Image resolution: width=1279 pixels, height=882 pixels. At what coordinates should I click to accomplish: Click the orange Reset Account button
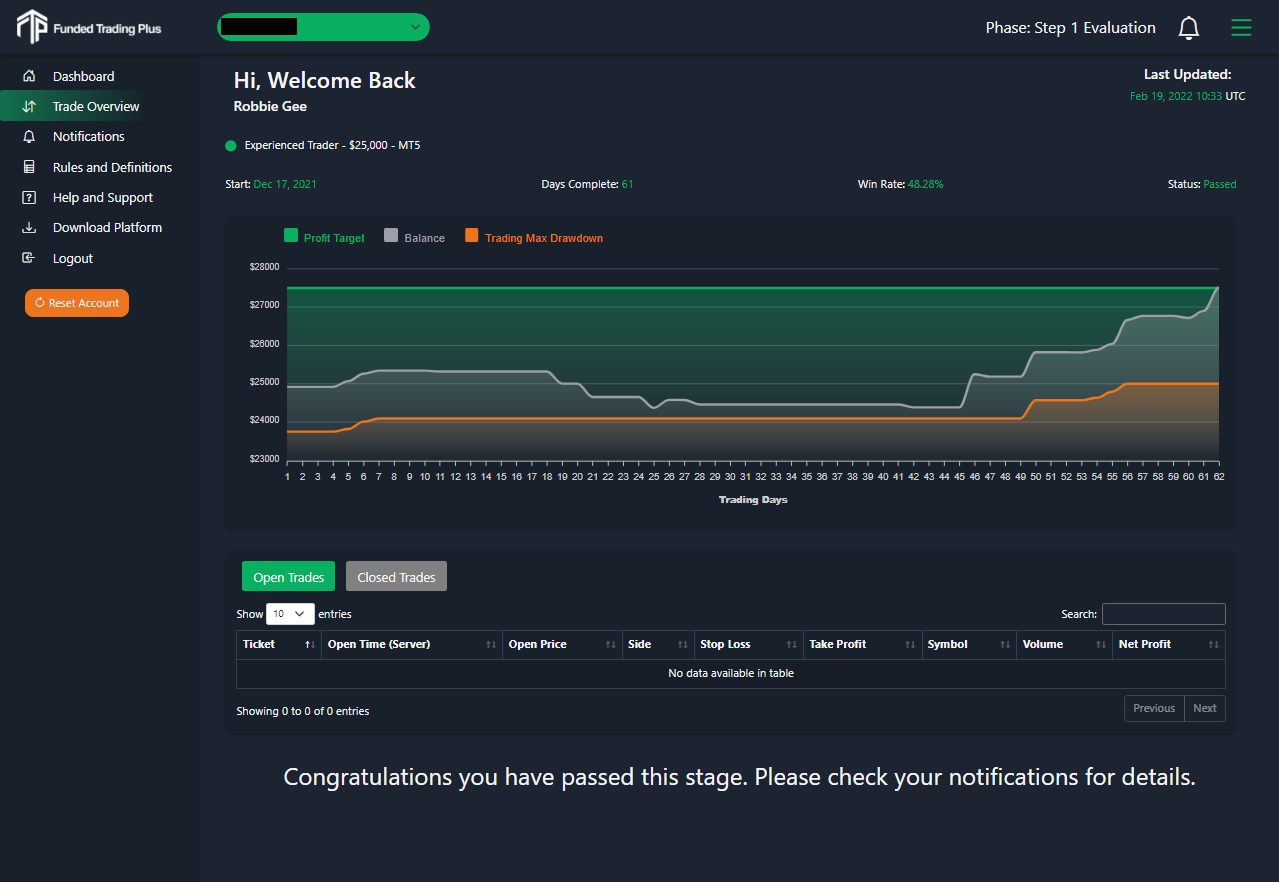[77, 303]
